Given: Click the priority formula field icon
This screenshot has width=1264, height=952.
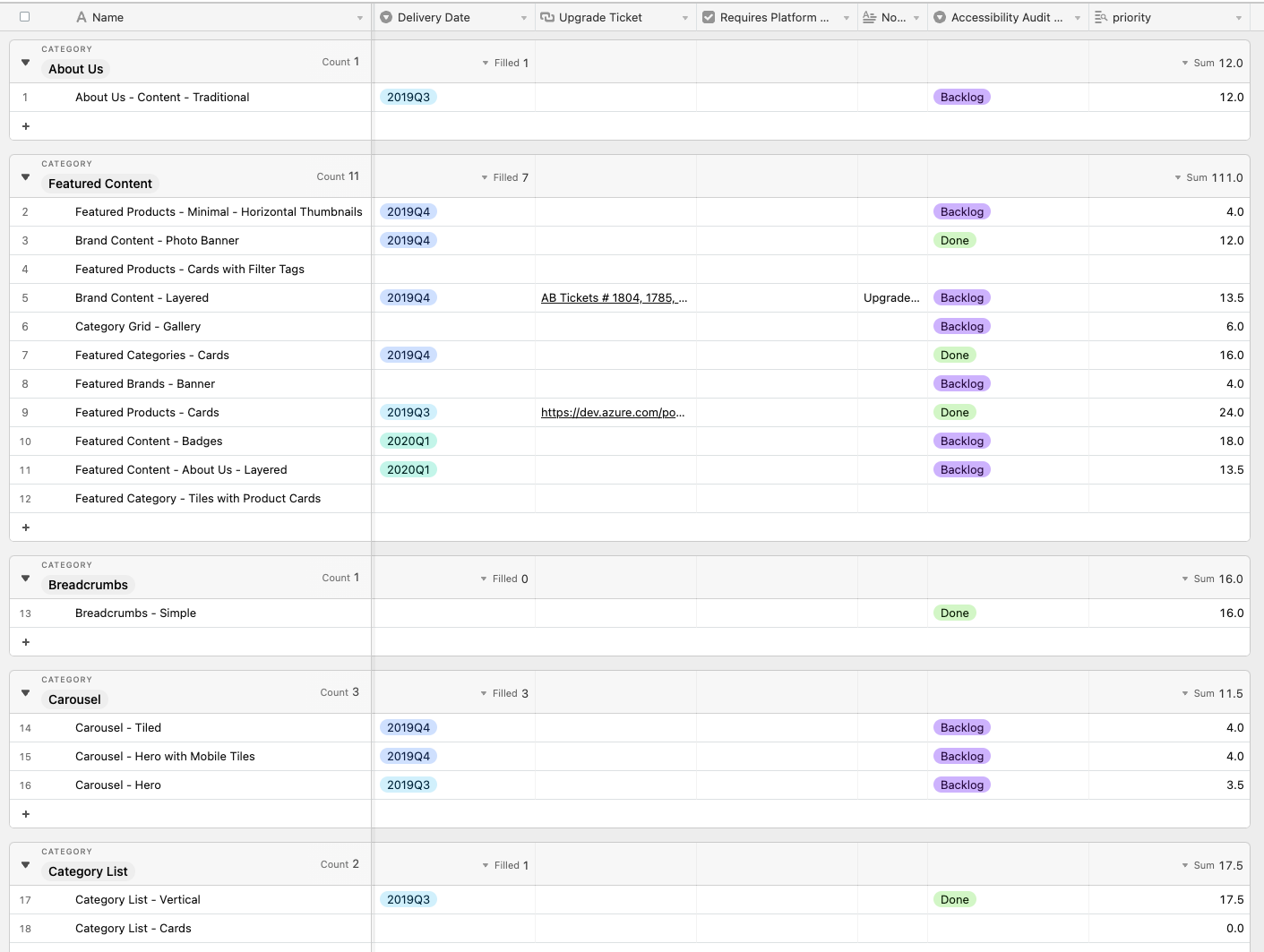Looking at the screenshot, I should (1101, 17).
